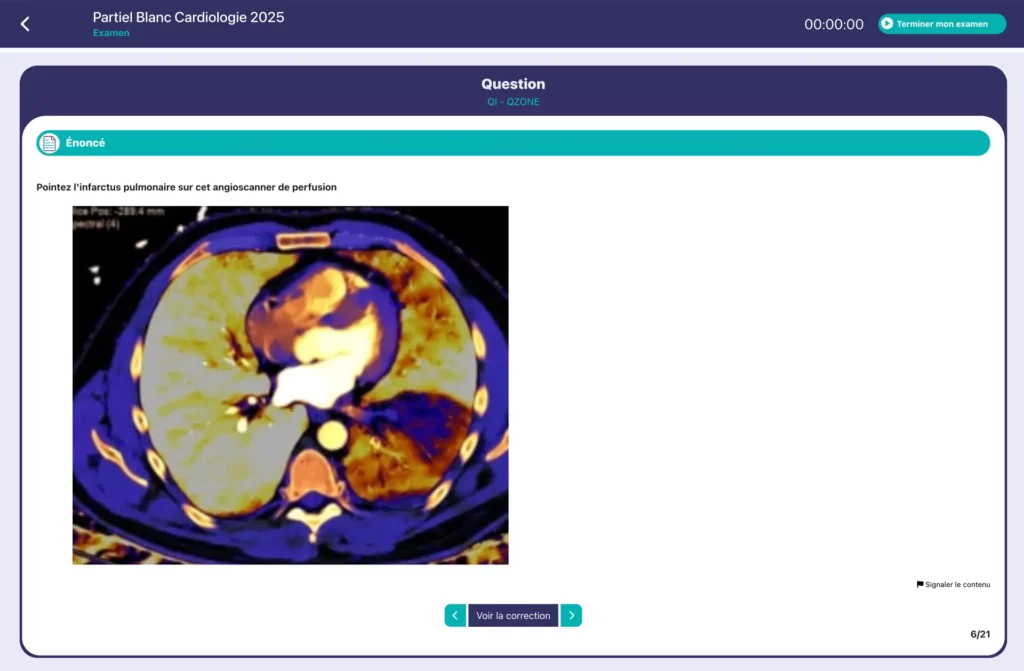Open Voir la correction
This screenshot has width=1024, height=671.
[x=513, y=615]
